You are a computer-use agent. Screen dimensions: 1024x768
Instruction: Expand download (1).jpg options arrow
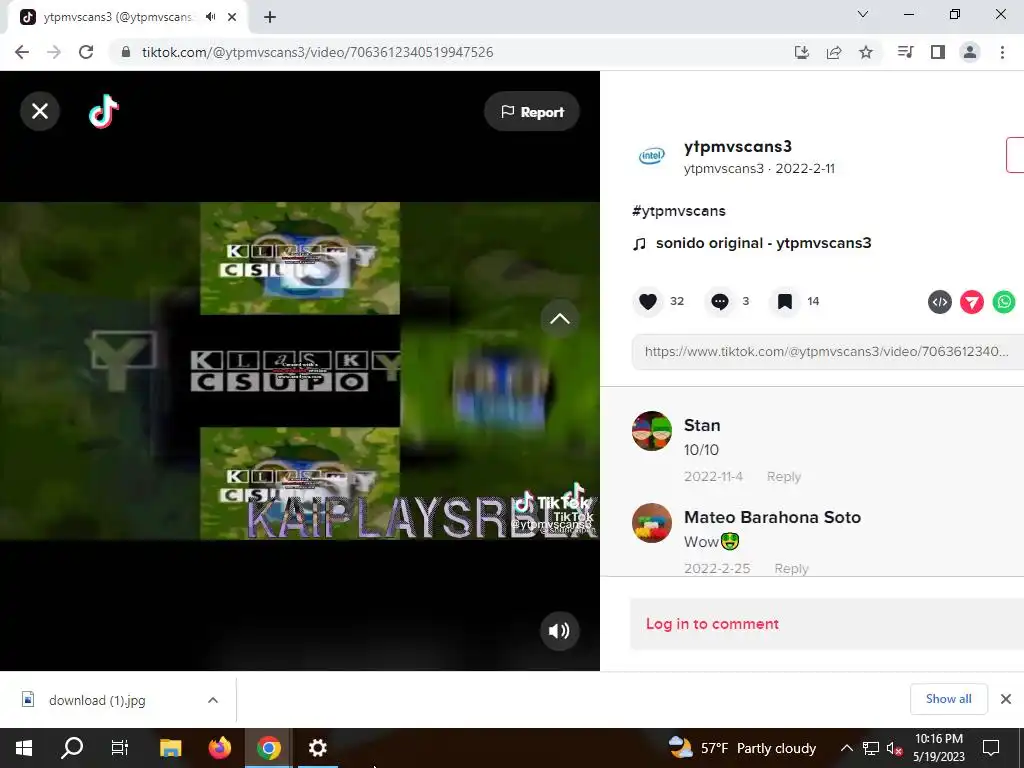coord(213,700)
